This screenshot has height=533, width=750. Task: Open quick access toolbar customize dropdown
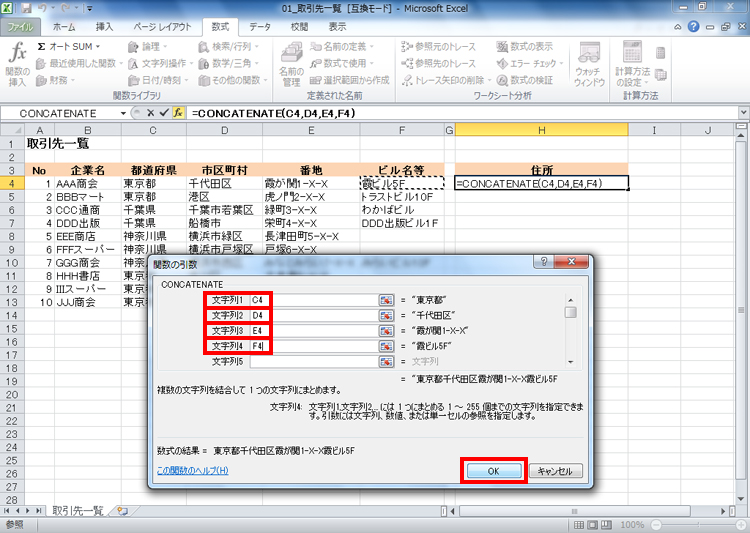point(89,9)
